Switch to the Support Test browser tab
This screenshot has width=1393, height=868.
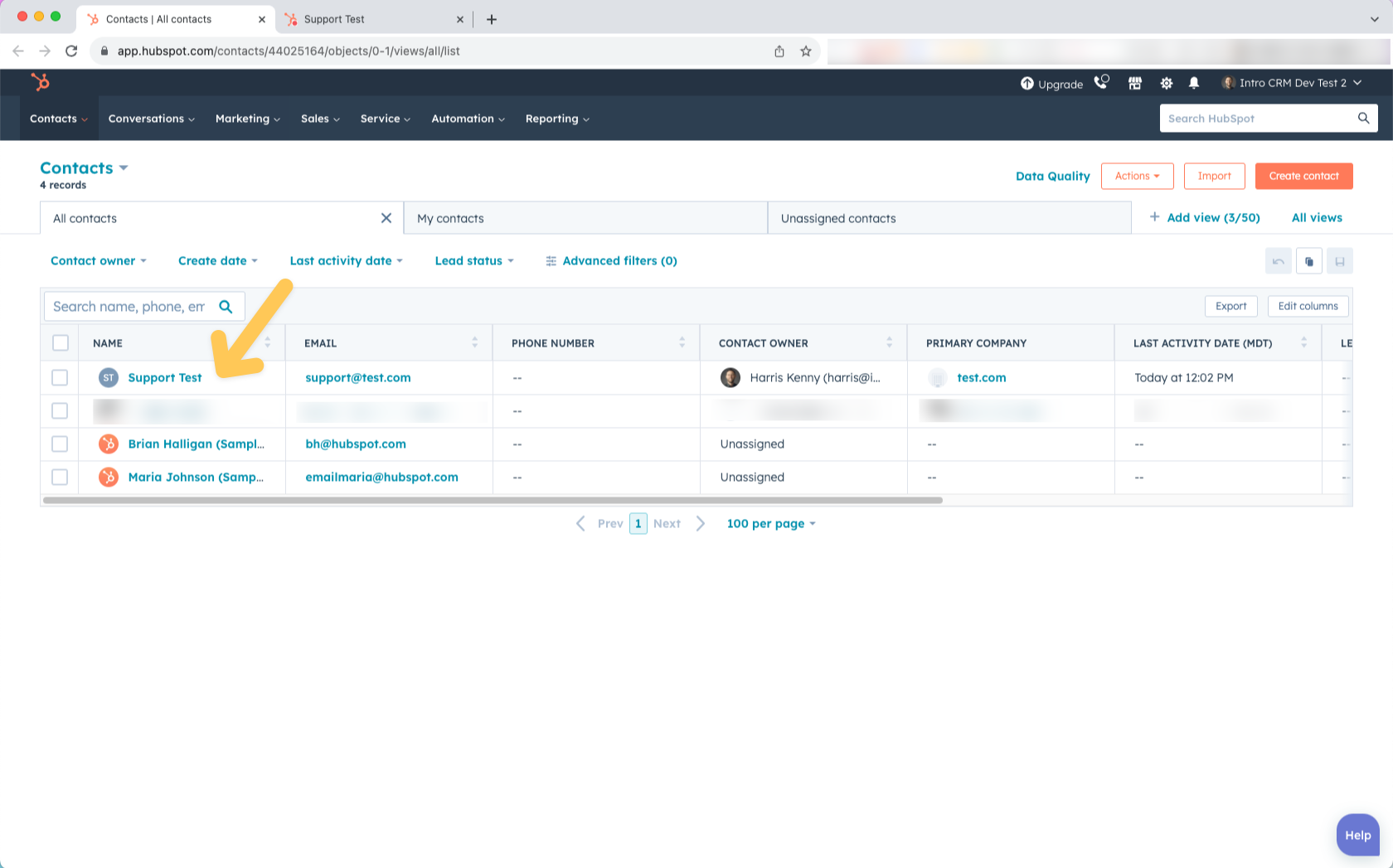point(373,19)
